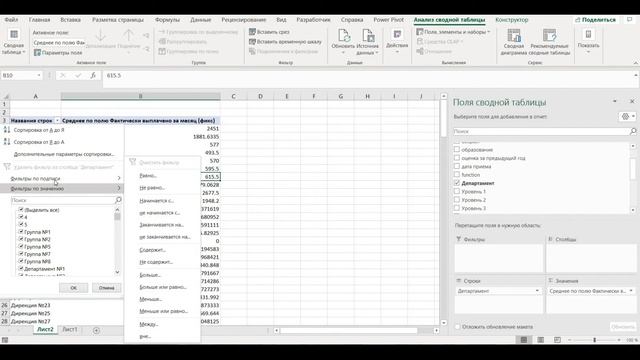Click the field list Поиск input
The width and height of the screenshot is (640, 360).
click(541, 131)
